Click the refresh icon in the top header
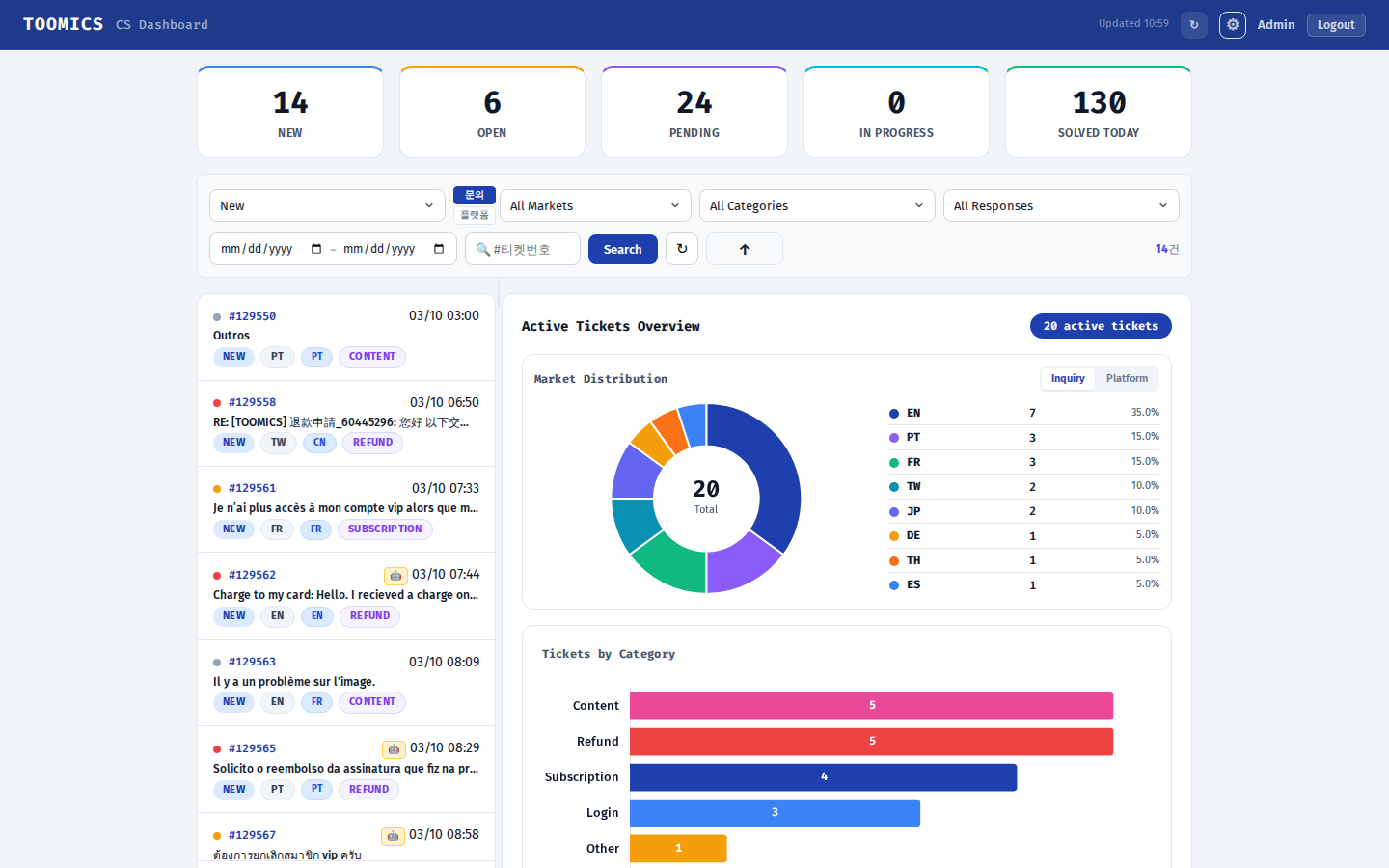The image size is (1389, 868). click(1194, 24)
